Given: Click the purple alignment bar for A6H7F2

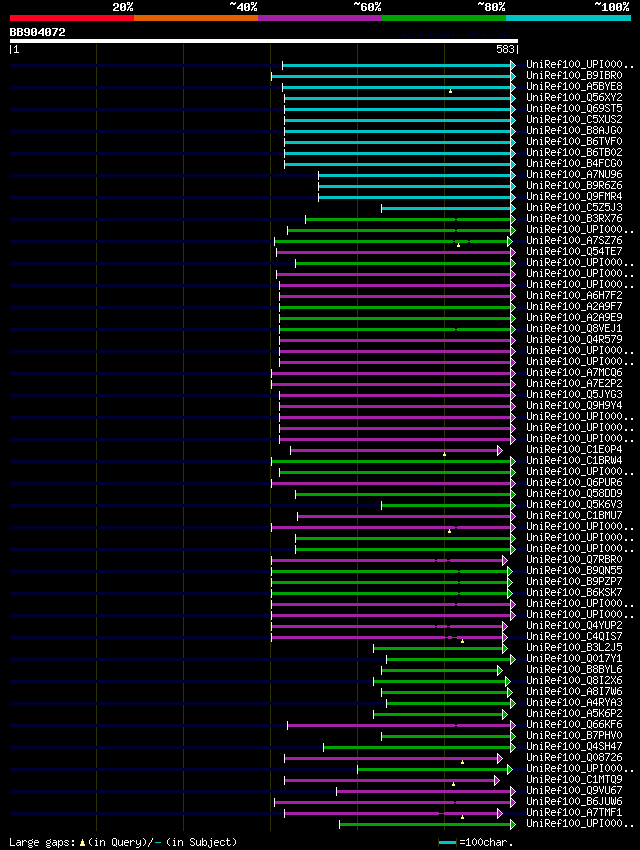Looking at the screenshot, I should click(x=396, y=297).
